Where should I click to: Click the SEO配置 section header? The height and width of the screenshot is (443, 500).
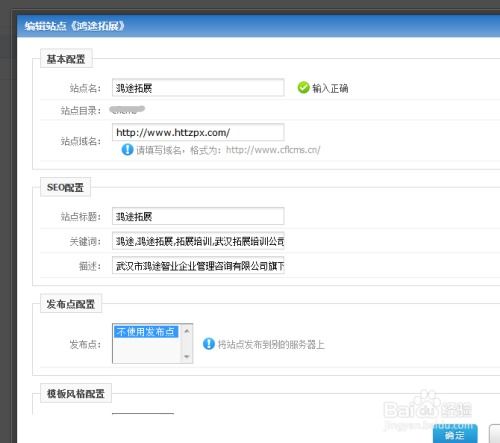(x=65, y=187)
